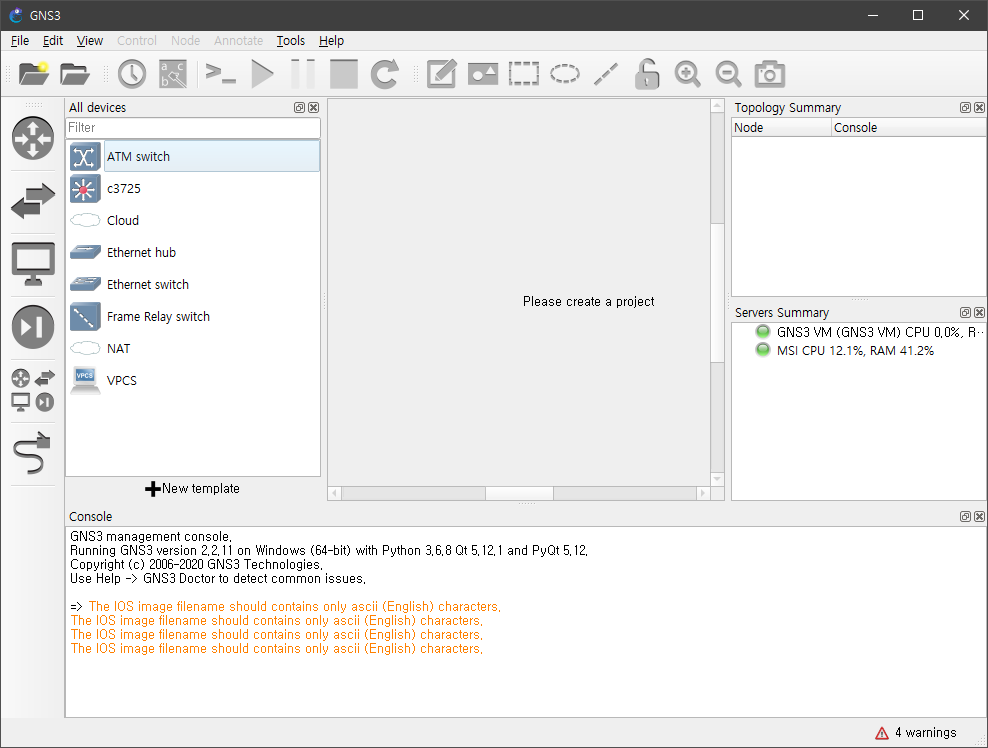Browse switches in the device sidebar
988x748 pixels.
click(x=33, y=201)
